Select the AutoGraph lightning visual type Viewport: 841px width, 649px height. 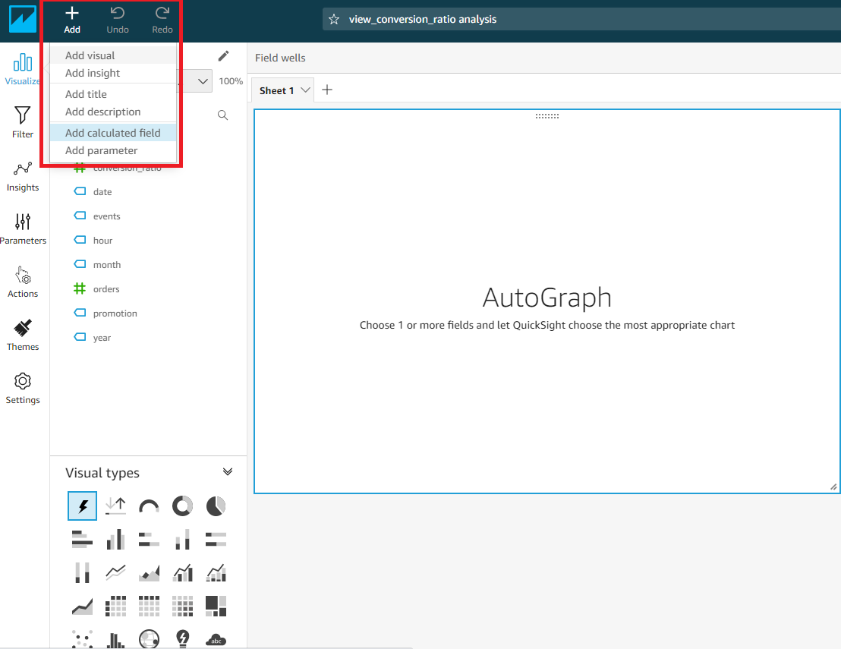[x=82, y=506]
